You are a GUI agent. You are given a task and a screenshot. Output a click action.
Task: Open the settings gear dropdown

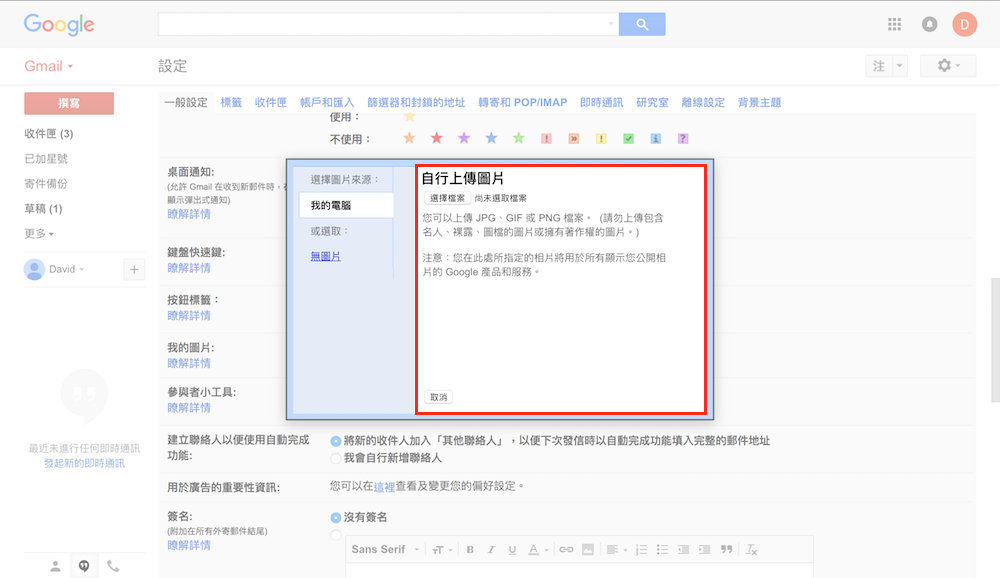tap(947, 66)
